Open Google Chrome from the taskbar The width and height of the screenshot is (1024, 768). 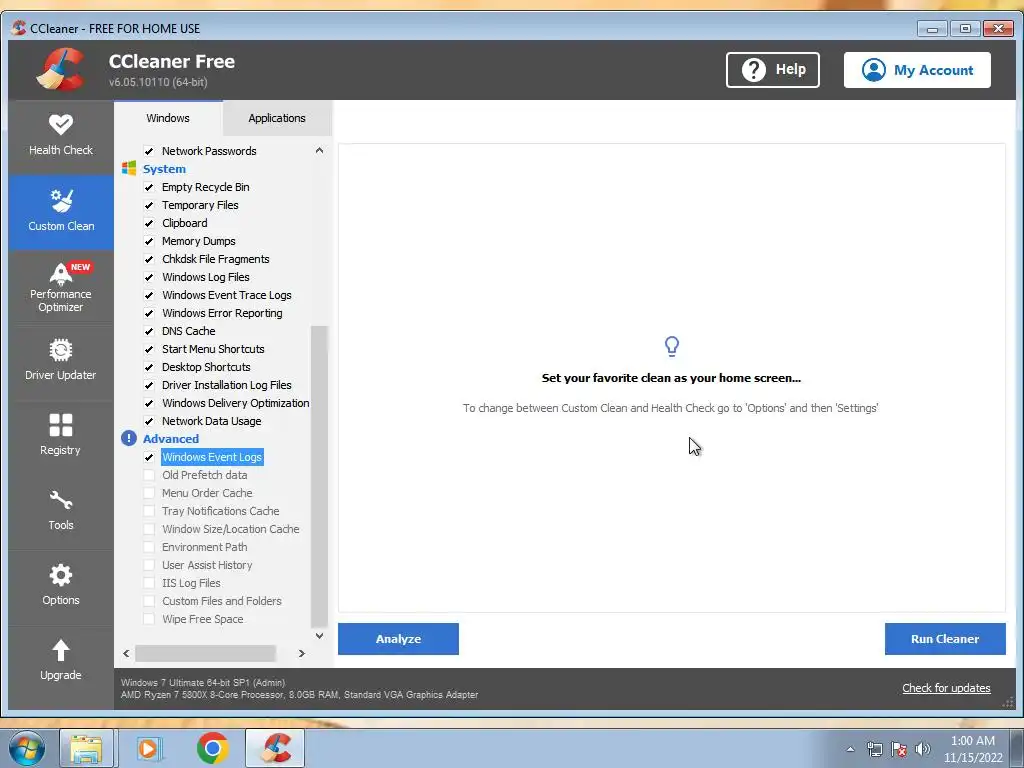(212, 748)
